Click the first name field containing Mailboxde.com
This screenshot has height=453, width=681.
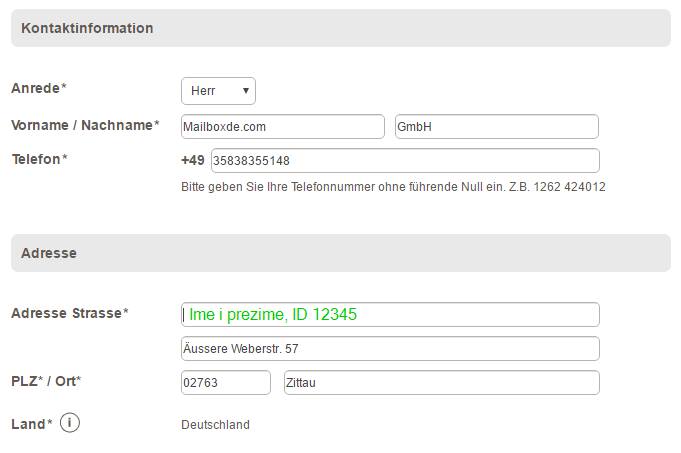(x=282, y=127)
